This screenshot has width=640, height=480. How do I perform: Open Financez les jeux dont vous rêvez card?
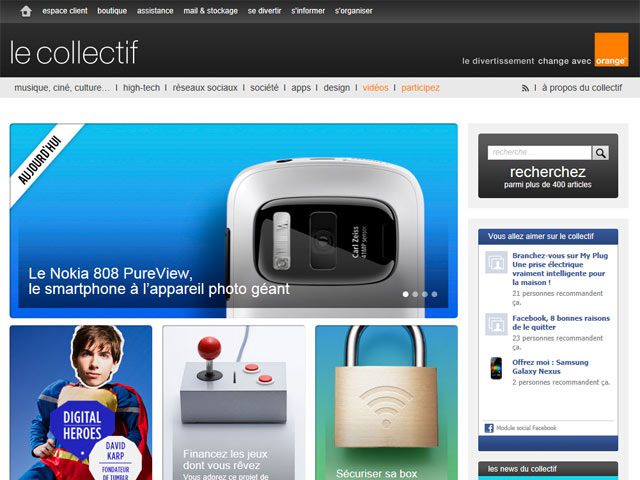[233, 402]
